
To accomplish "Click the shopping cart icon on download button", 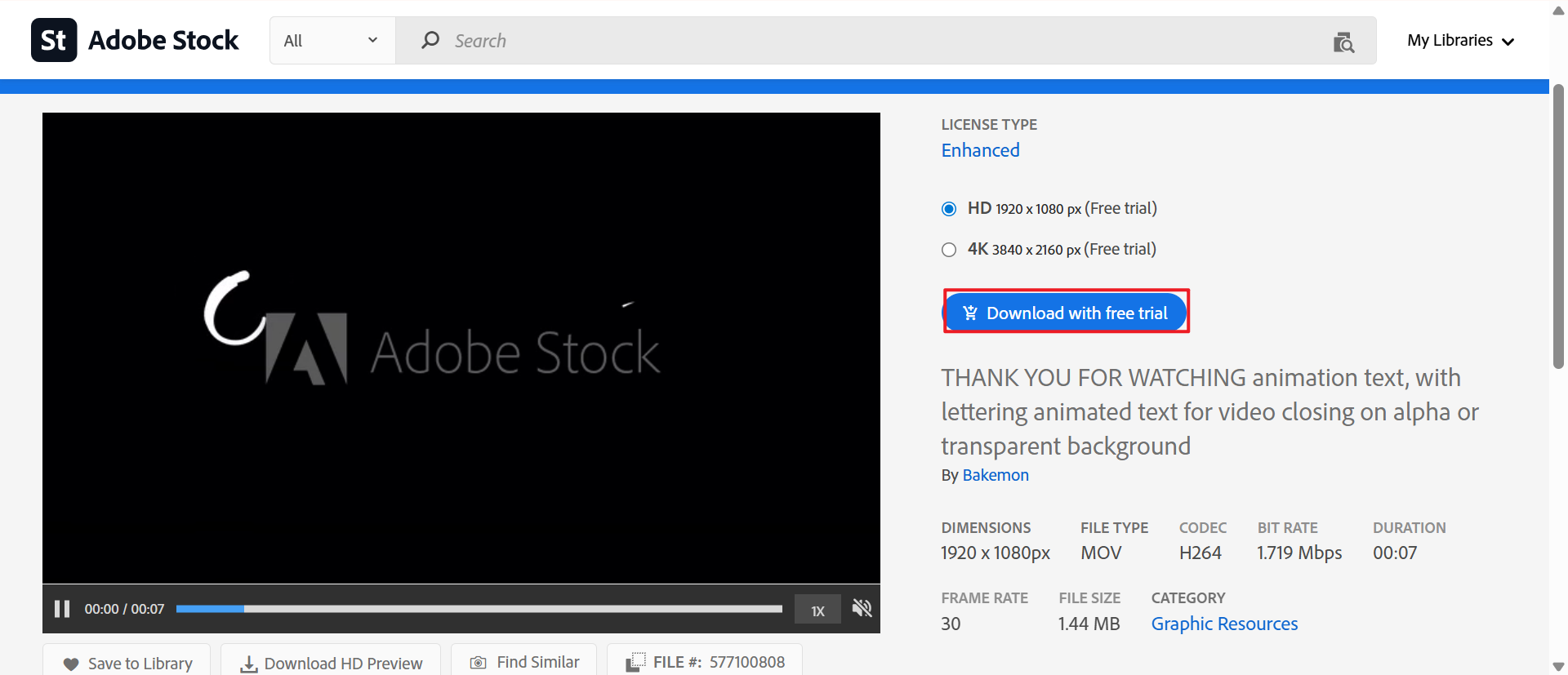I will coord(969,313).
